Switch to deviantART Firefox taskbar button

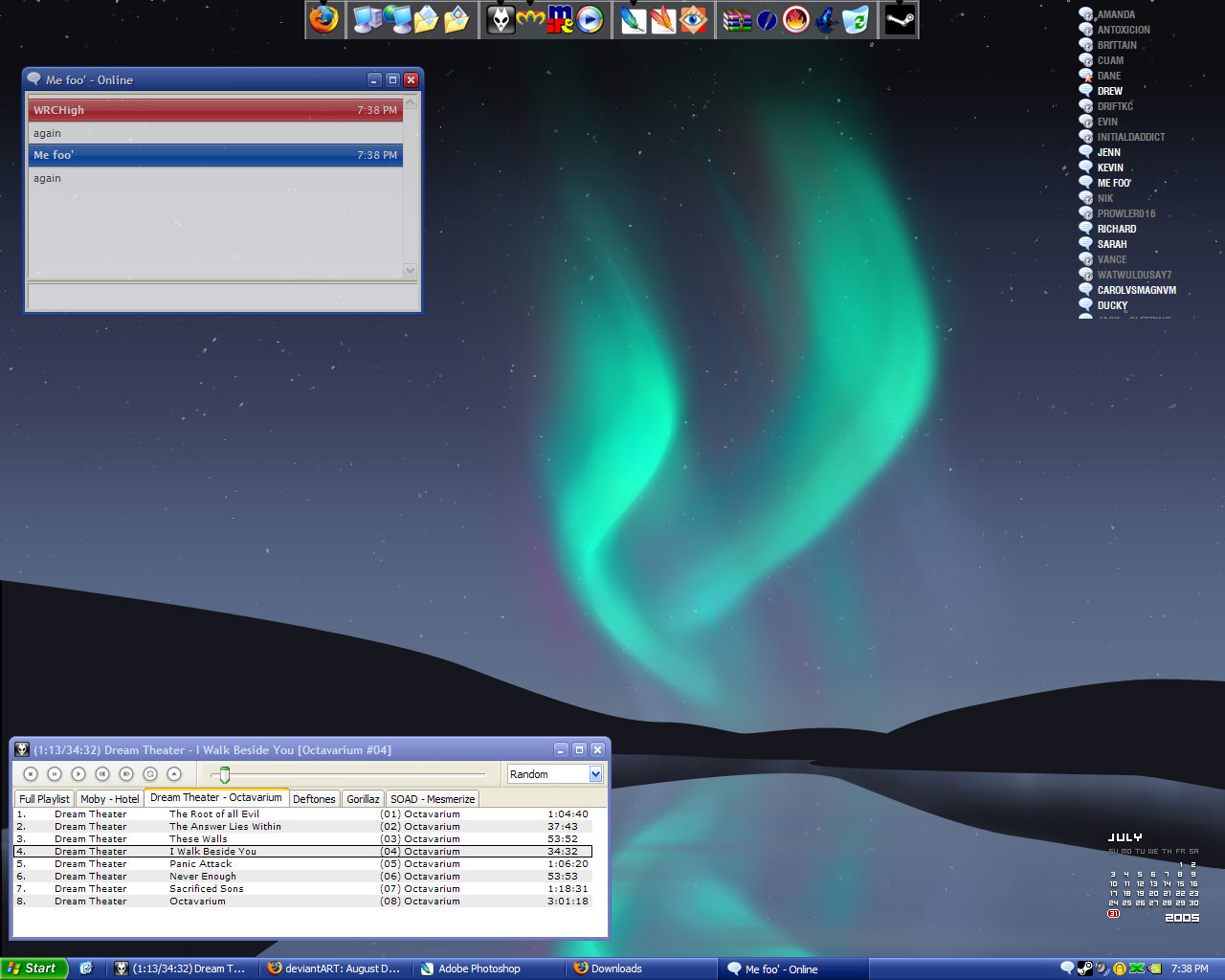pos(334,969)
